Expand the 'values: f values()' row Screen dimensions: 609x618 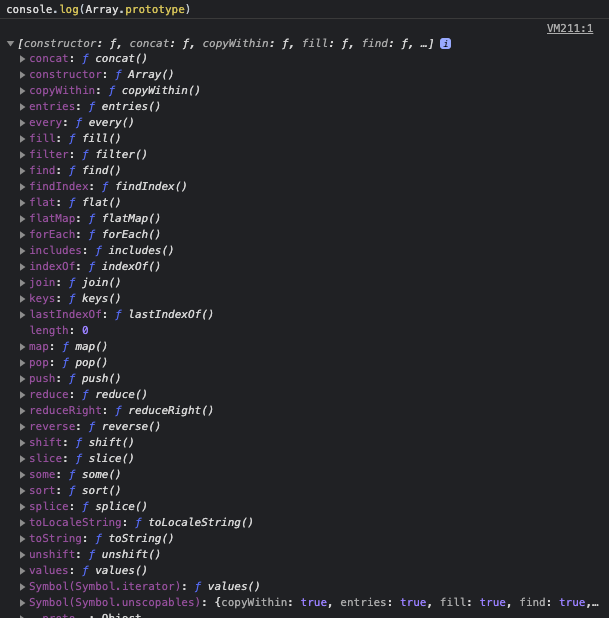(x=22, y=571)
